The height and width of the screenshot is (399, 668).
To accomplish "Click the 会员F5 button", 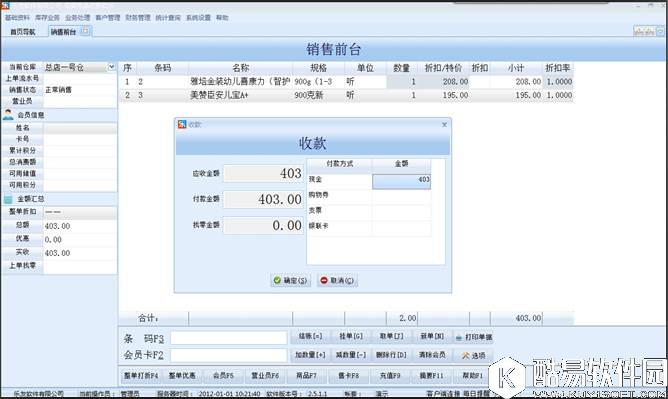I will coord(223,376).
